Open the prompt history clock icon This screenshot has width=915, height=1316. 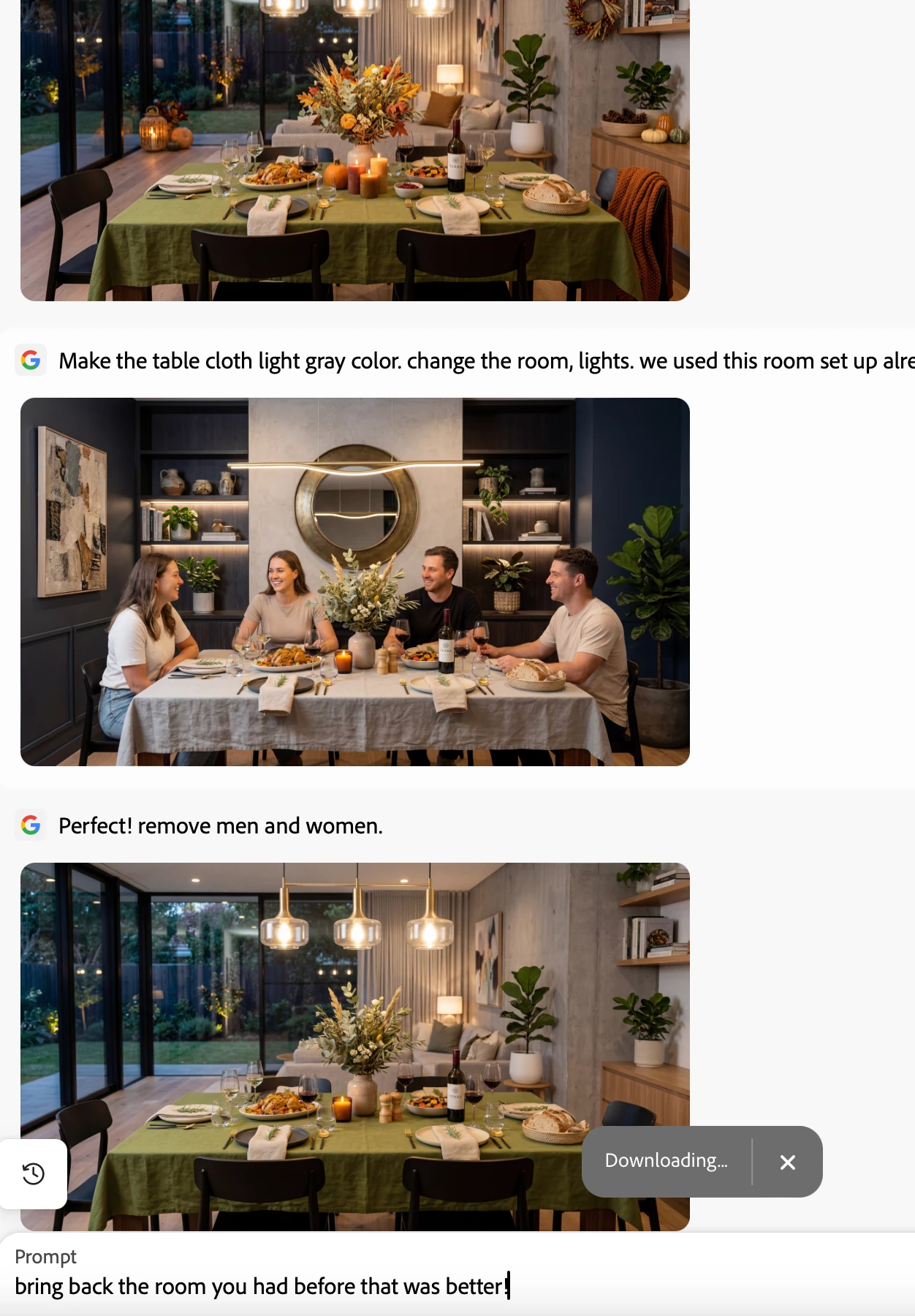pos(33,1174)
